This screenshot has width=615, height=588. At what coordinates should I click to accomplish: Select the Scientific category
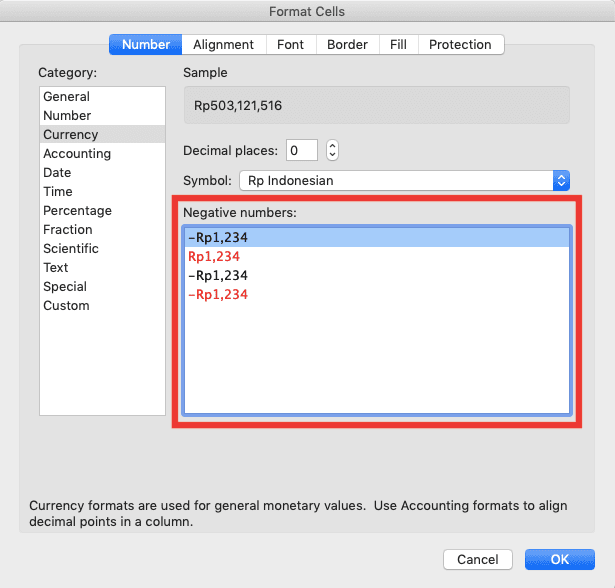pyautogui.click(x=102, y=248)
